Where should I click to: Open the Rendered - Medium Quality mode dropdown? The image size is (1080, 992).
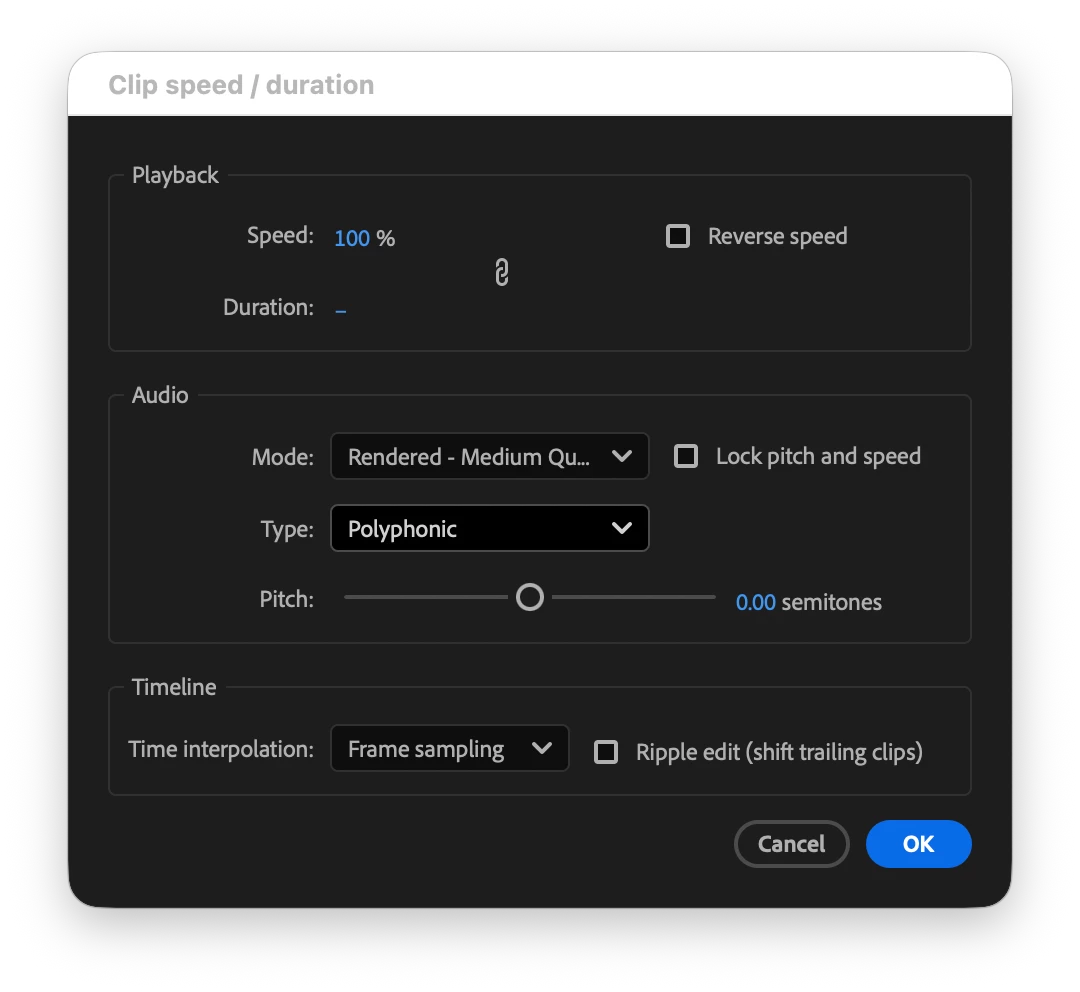pos(490,456)
